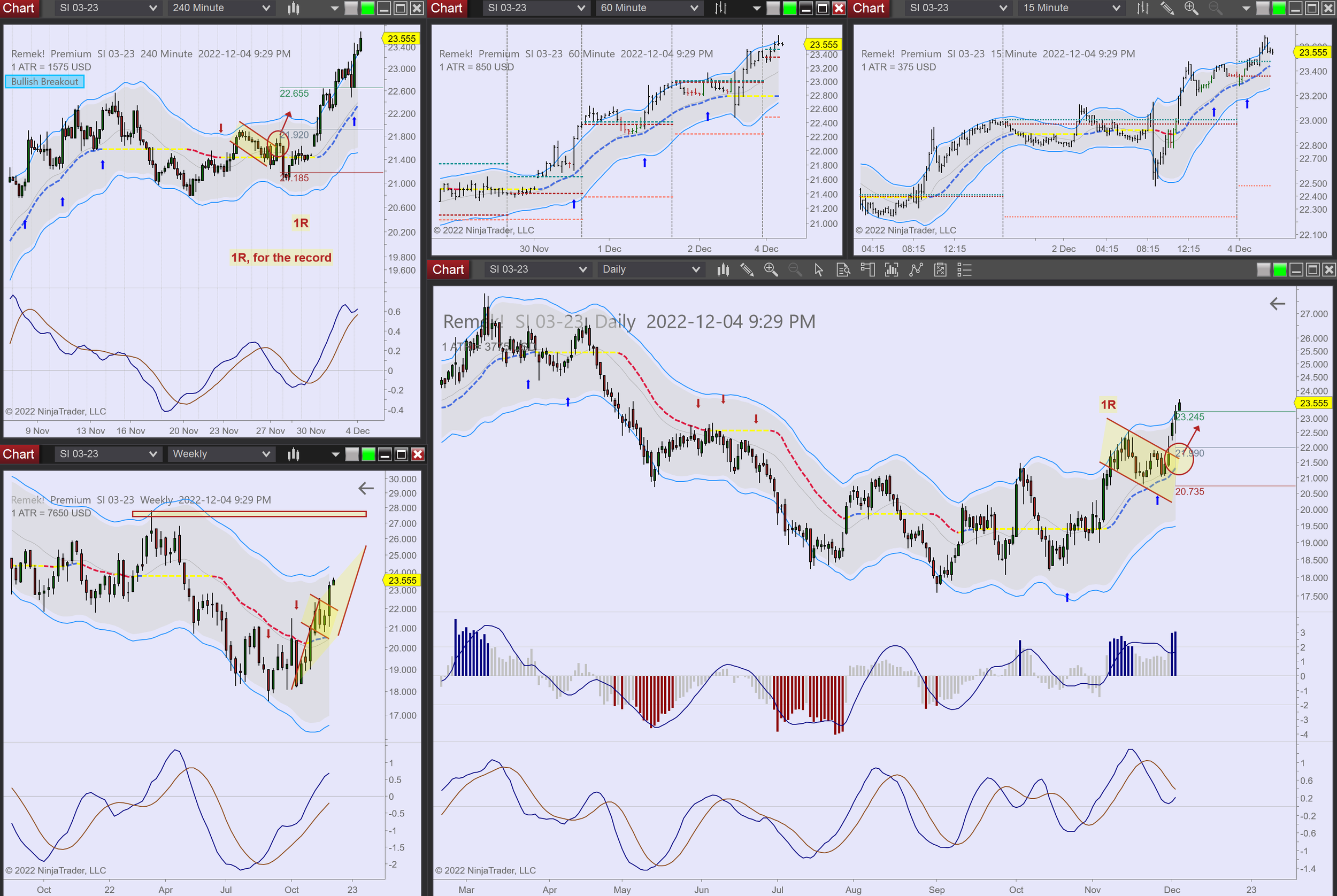Open Properties list icon in Daily toolbar
Screen dimensions: 1337x896
(964, 270)
